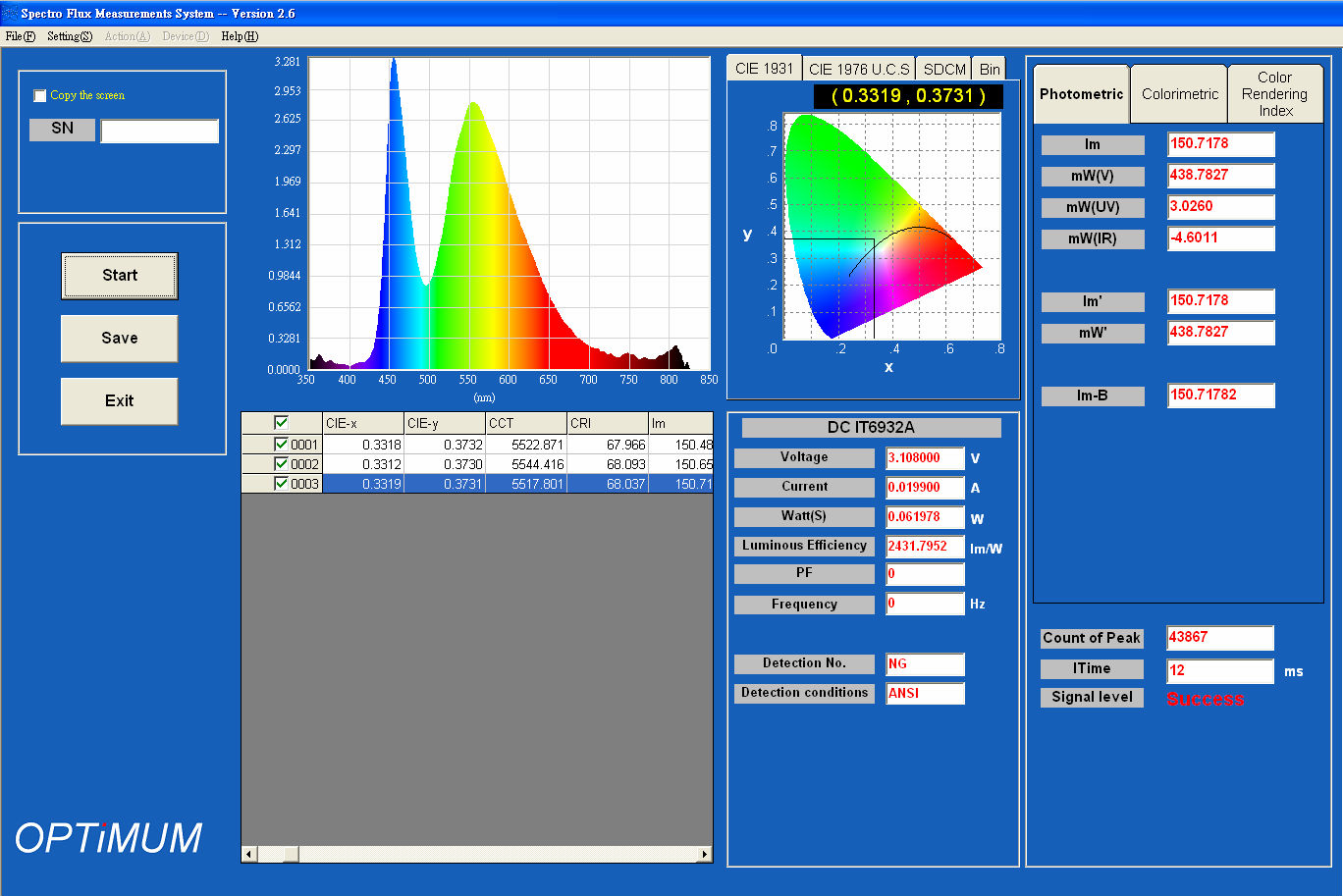
Task: Toggle the select-all checkbox in table header
Action: [x=282, y=423]
